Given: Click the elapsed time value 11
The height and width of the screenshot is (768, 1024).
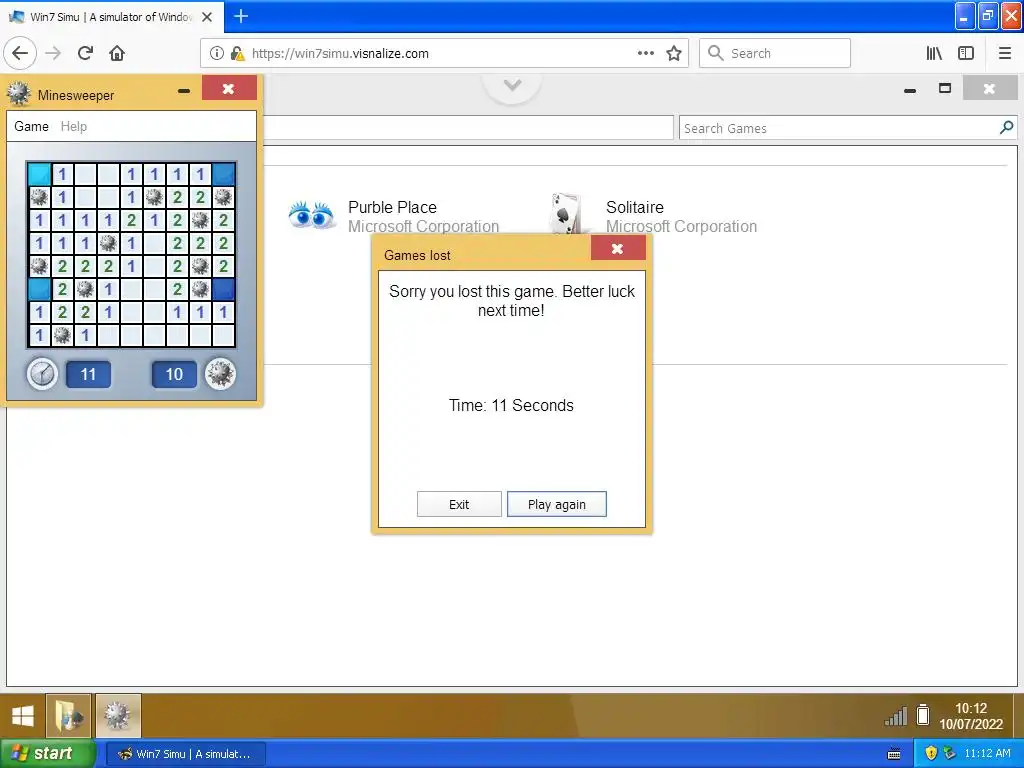Looking at the screenshot, I should tap(88, 374).
